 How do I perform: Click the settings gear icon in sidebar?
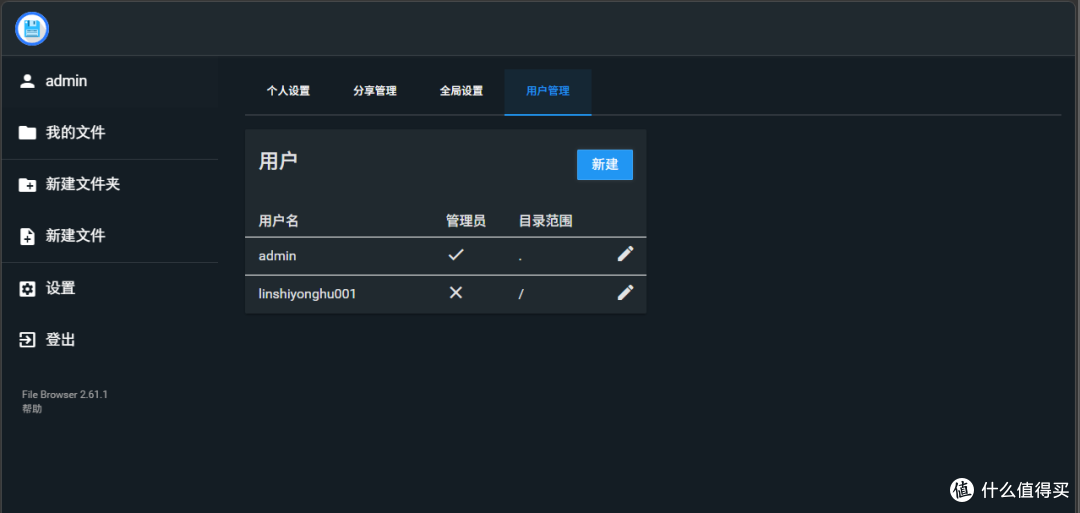(27, 289)
